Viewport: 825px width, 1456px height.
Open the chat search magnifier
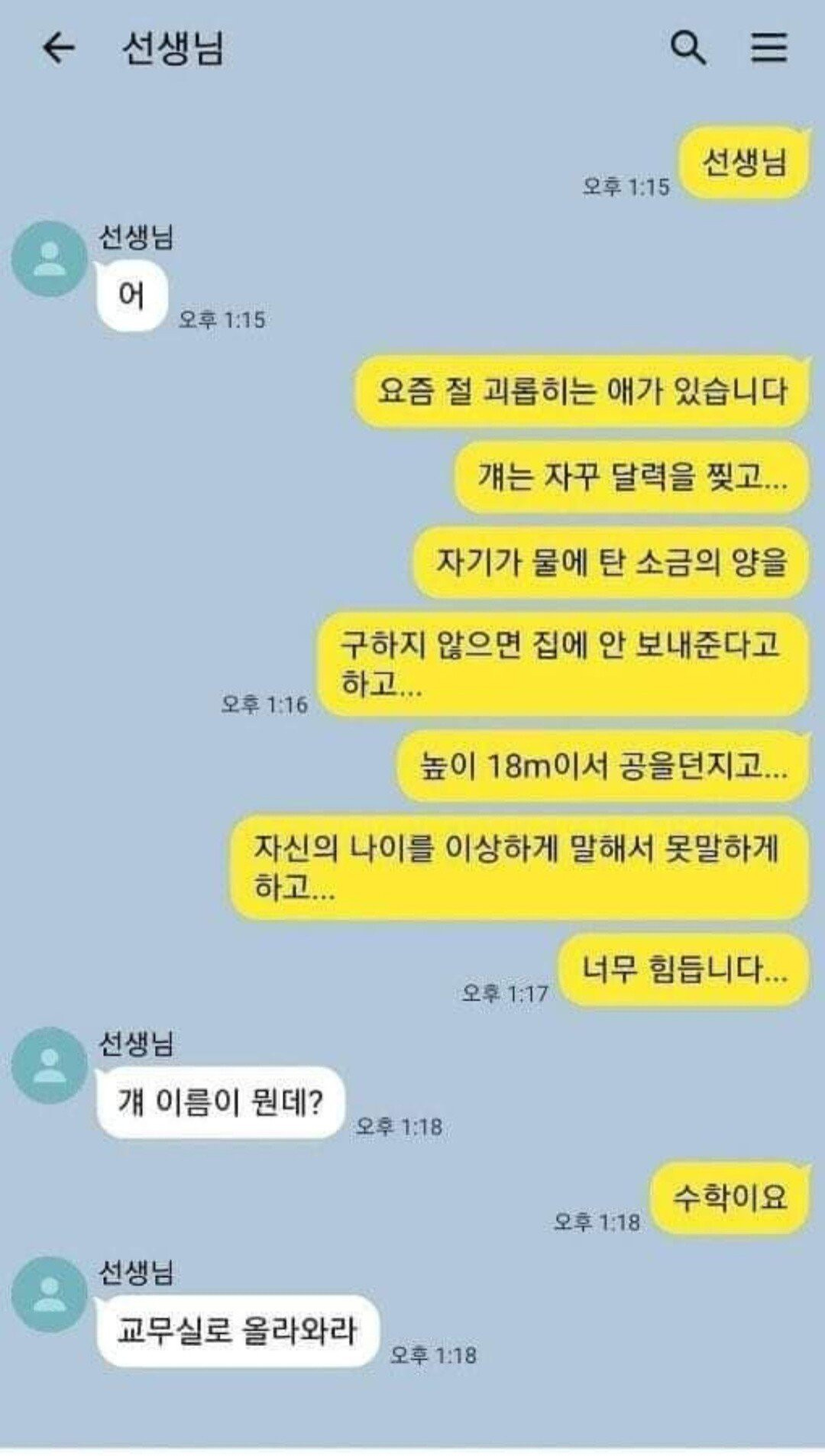688,47
